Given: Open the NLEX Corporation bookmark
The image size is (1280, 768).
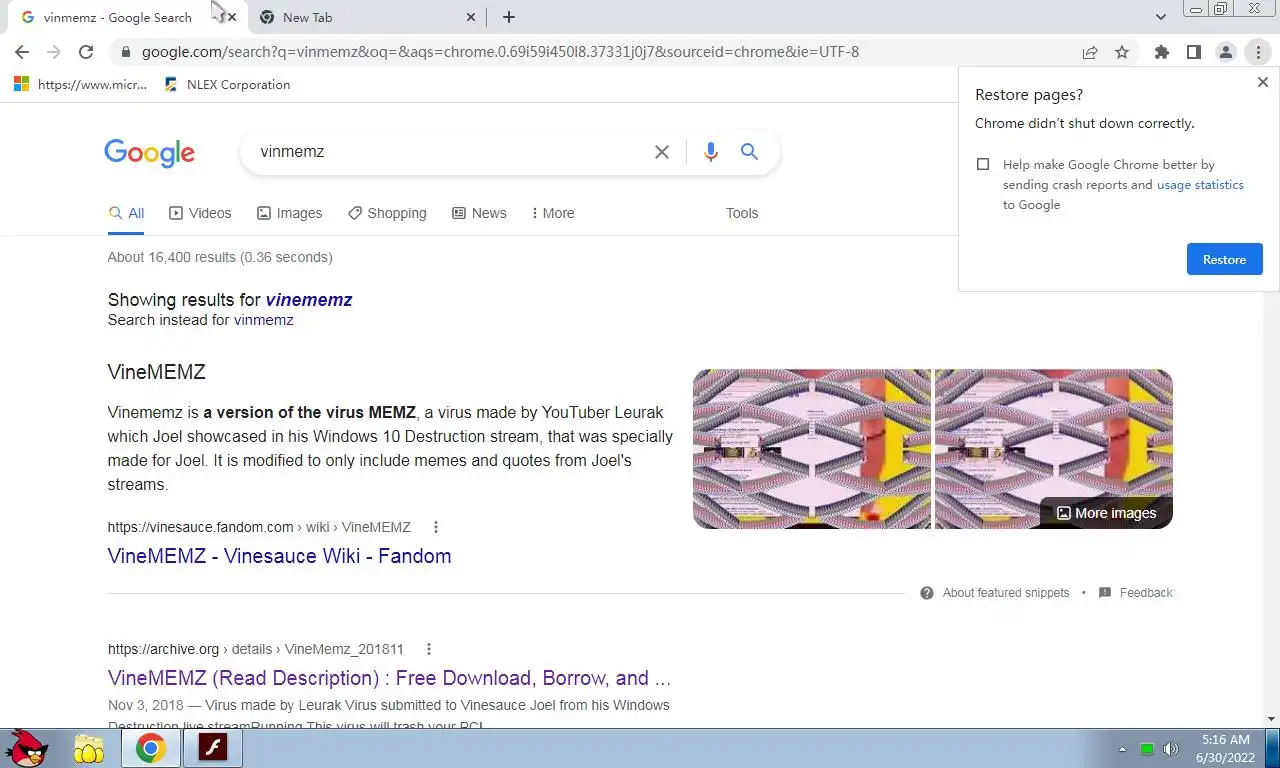Looking at the screenshot, I should pos(227,85).
